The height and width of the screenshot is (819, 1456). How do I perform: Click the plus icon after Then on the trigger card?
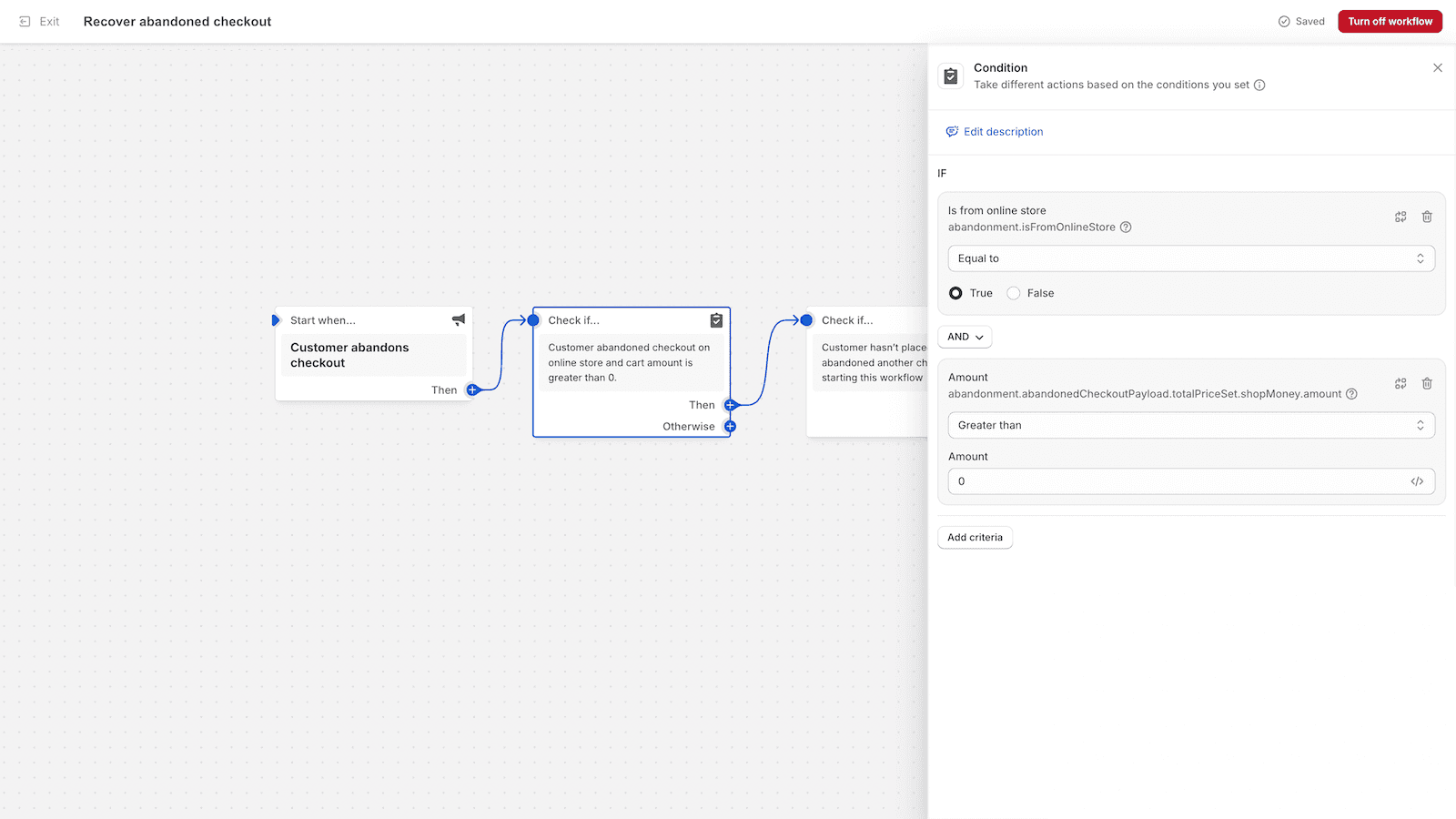[472, 389]
